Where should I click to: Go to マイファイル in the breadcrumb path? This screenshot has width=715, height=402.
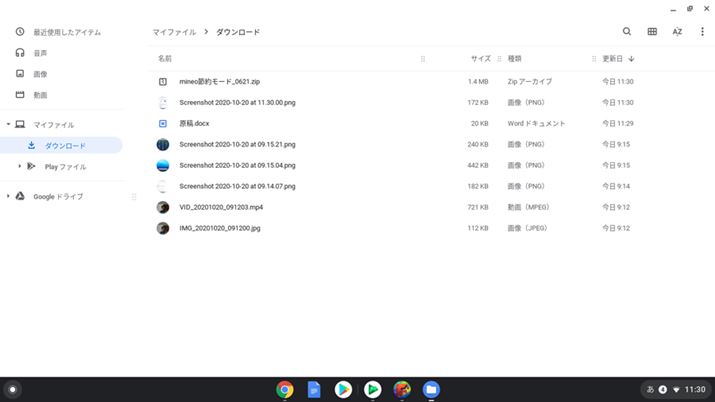coord(174,32)
